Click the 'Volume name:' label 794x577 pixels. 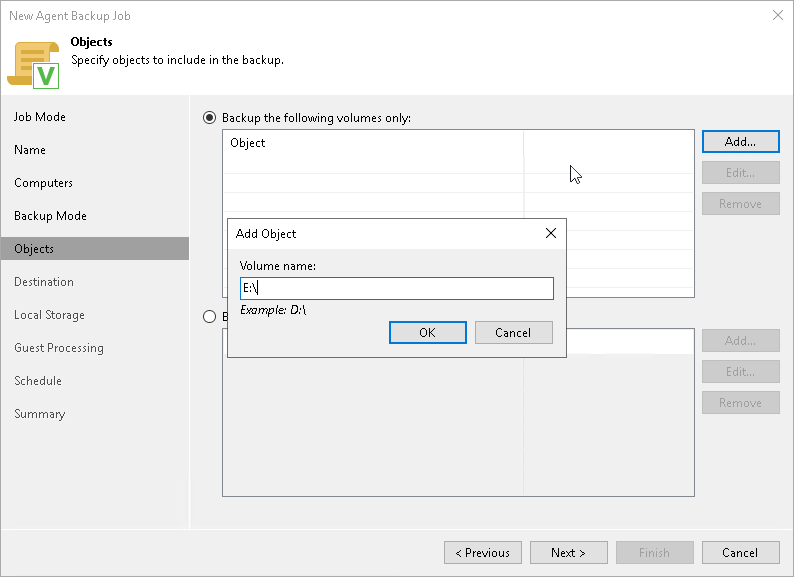coord(277,266)
